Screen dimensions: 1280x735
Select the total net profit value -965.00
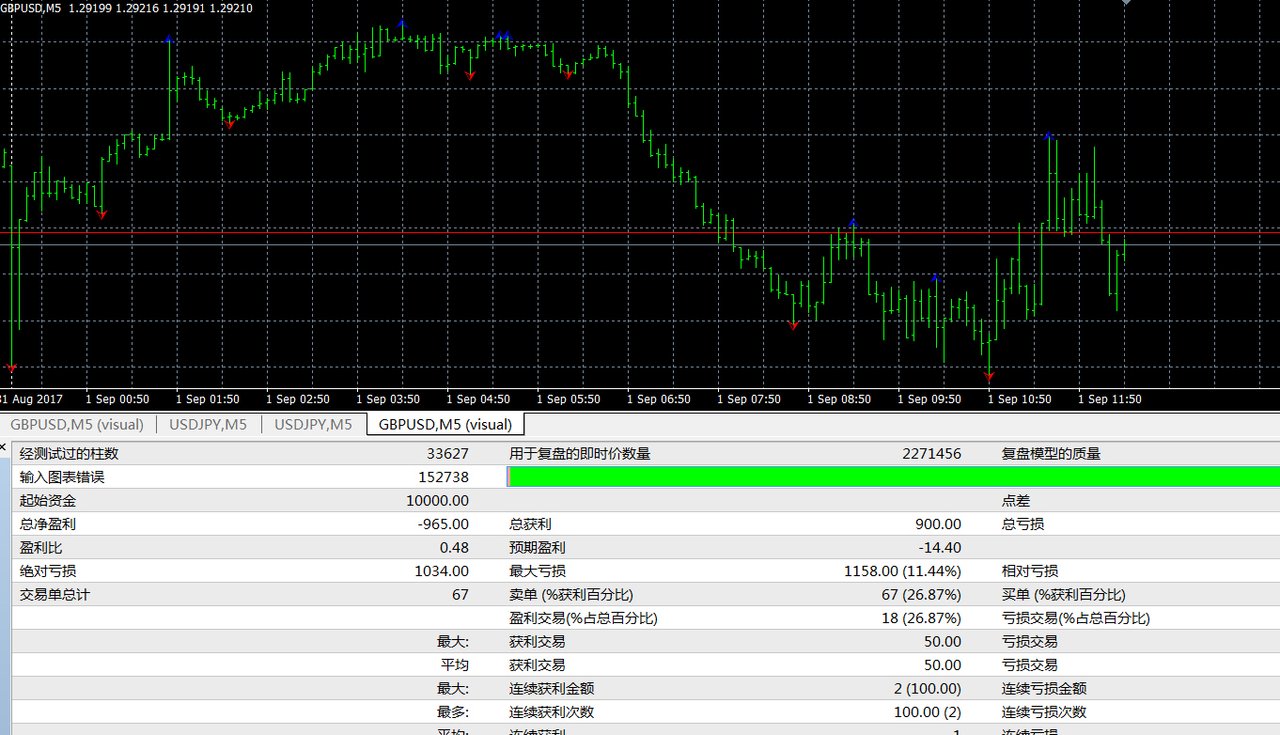[443, 523]
